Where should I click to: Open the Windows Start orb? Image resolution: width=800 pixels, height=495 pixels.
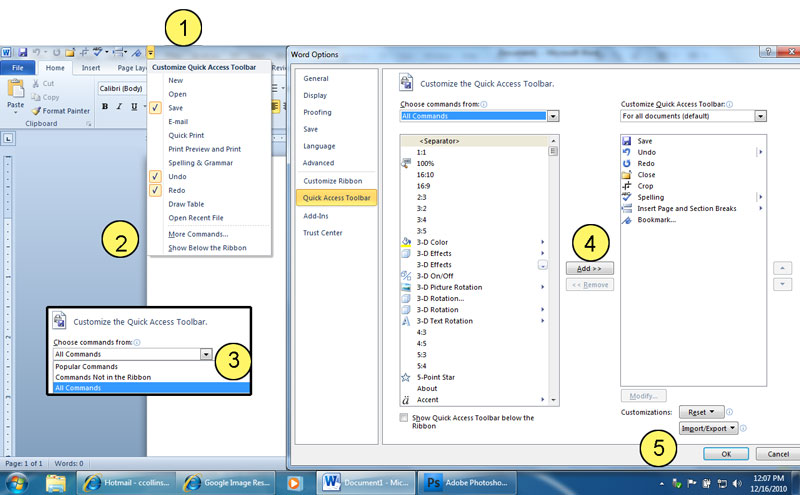17,482
